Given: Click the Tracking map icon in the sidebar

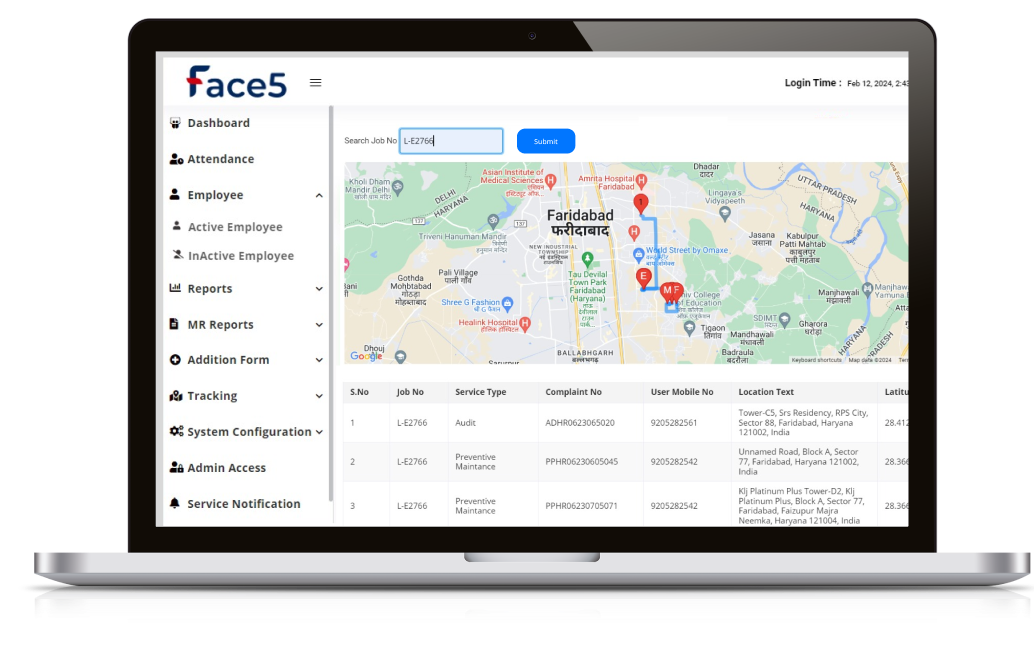Looking at the screenshot, I should (x=176, y=396).
